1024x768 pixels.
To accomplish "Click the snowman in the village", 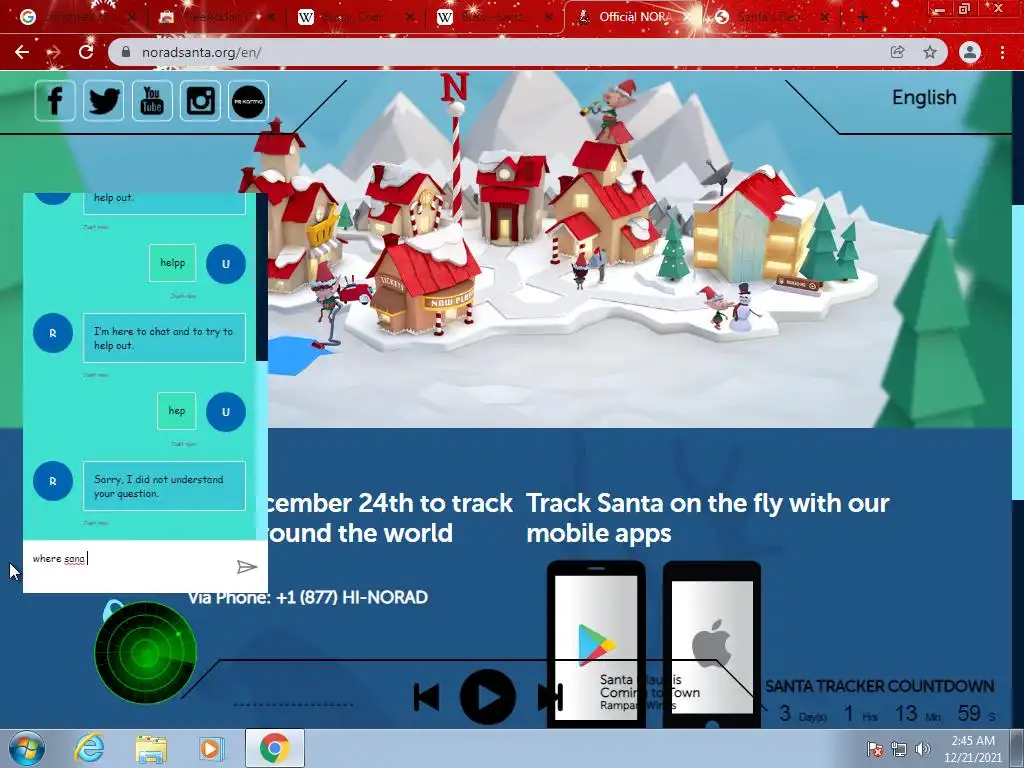I will coord(743,307).
